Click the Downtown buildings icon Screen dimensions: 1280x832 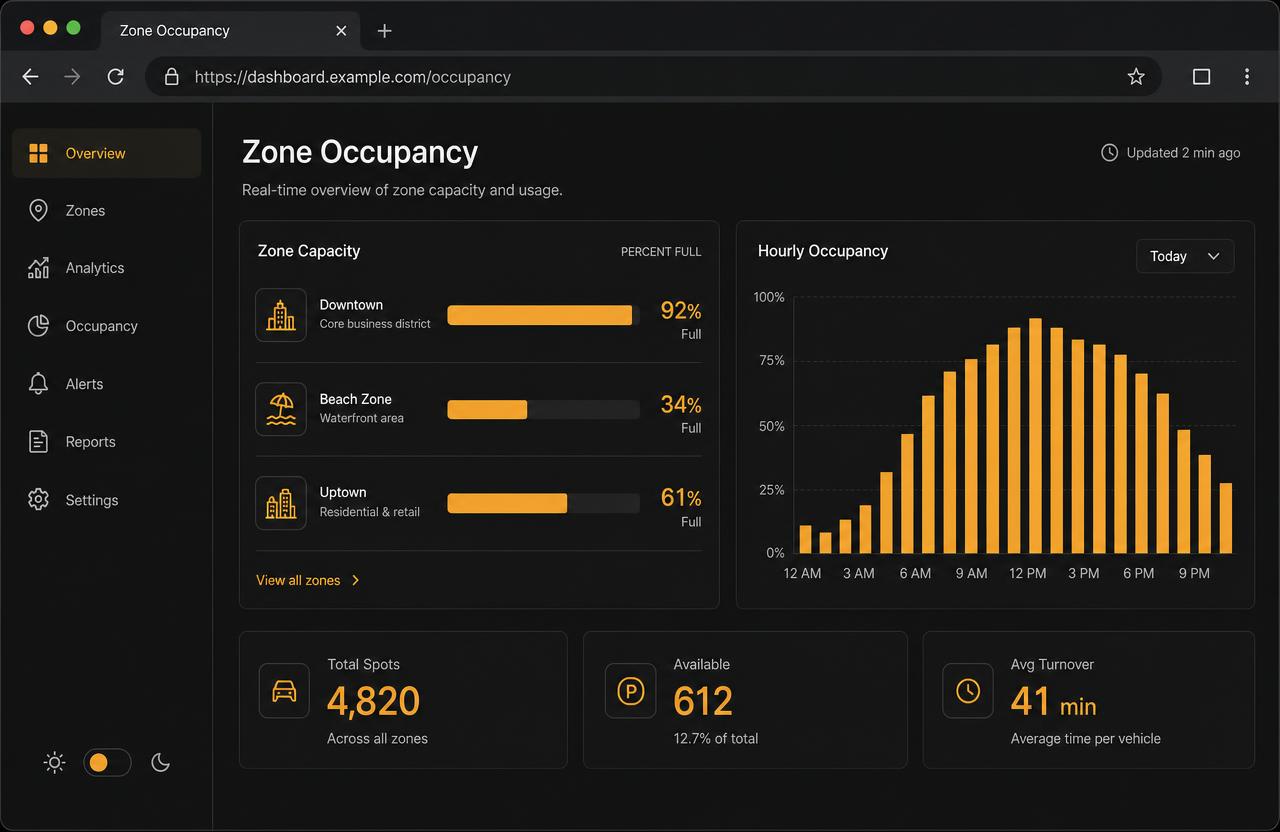coord(281,315)
